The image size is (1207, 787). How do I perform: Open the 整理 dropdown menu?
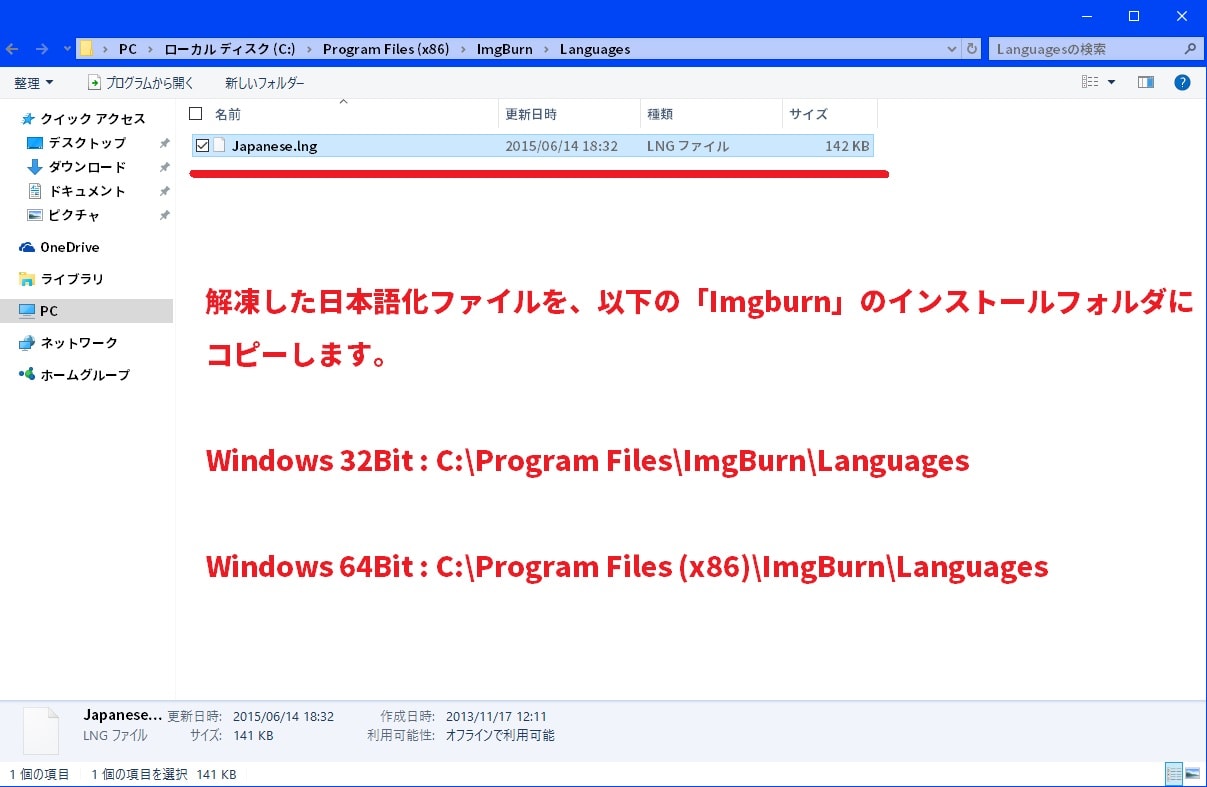click(x=34, y=83)
